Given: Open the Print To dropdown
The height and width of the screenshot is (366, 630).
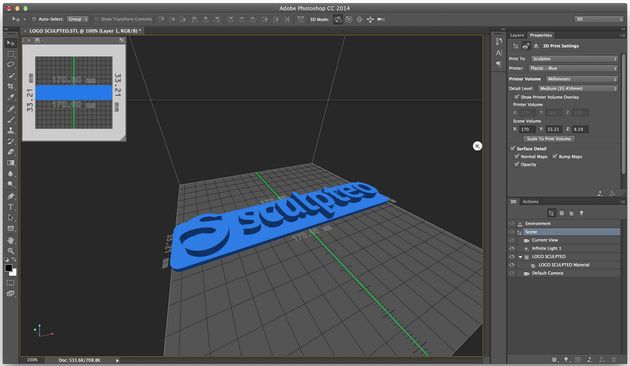Looking at the screenshot, I should (574, 59).
